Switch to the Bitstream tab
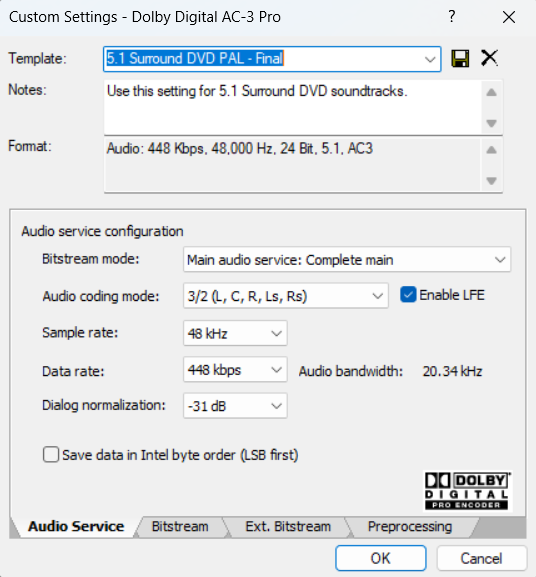 click(x=180, y=527)
